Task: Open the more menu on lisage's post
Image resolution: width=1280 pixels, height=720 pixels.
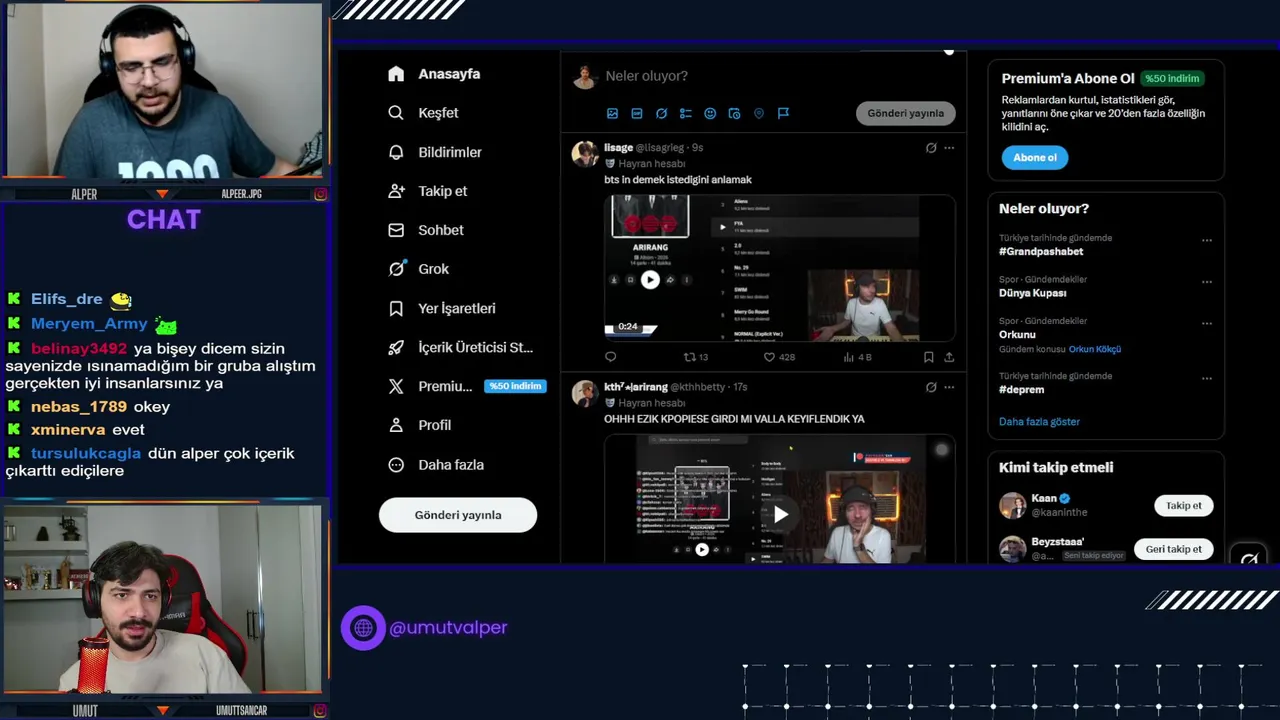Action: 949,148
